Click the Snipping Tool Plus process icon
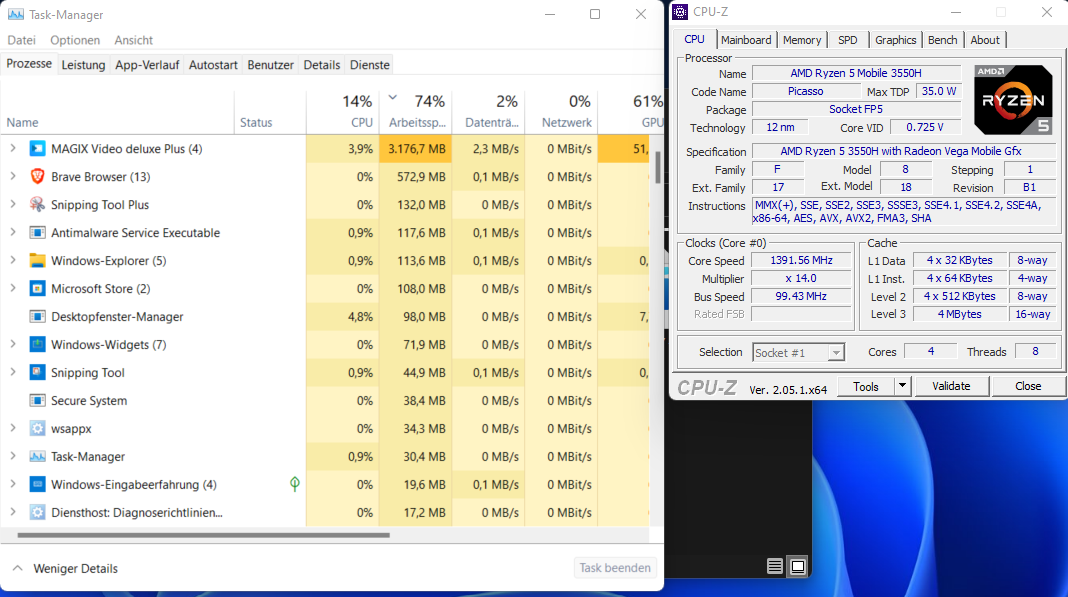The height and width of the screenshot is (597, 1068). point(37,204)
